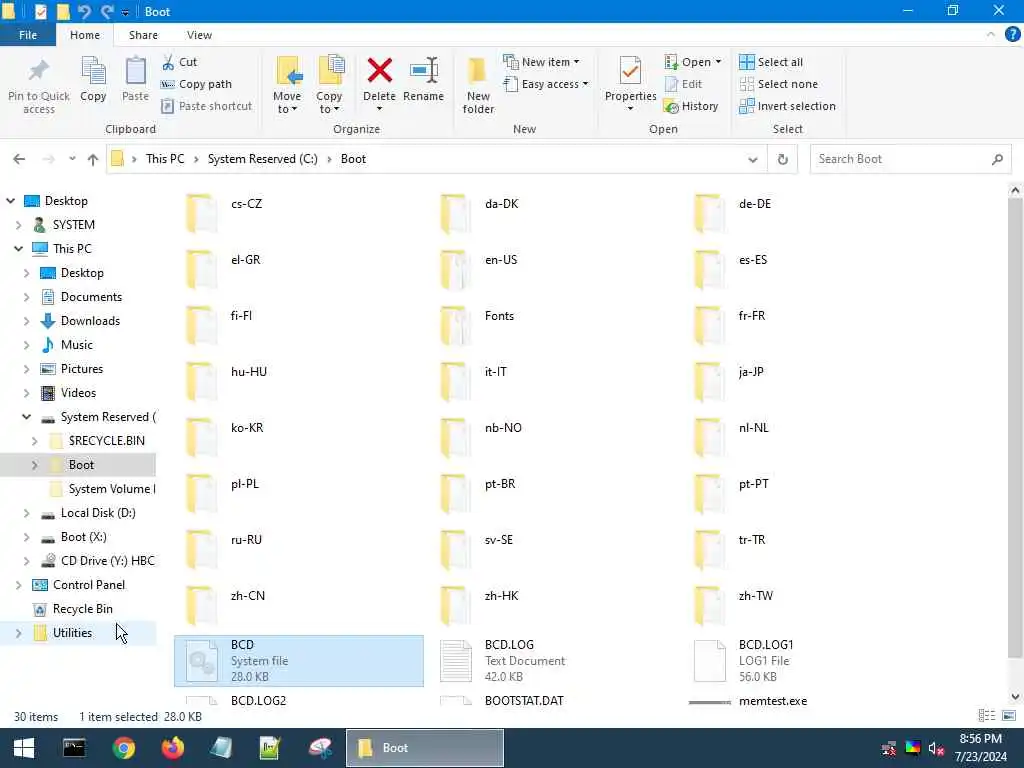Open the New item dropdown
The width and height of the screenshot is (1024, 768).
541,62
